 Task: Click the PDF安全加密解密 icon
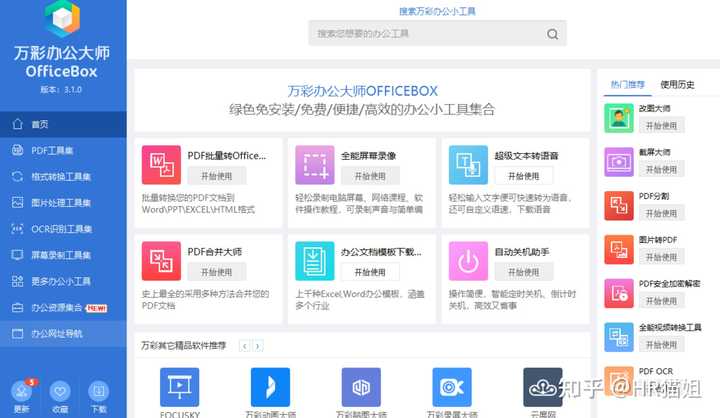pos(619,294)
